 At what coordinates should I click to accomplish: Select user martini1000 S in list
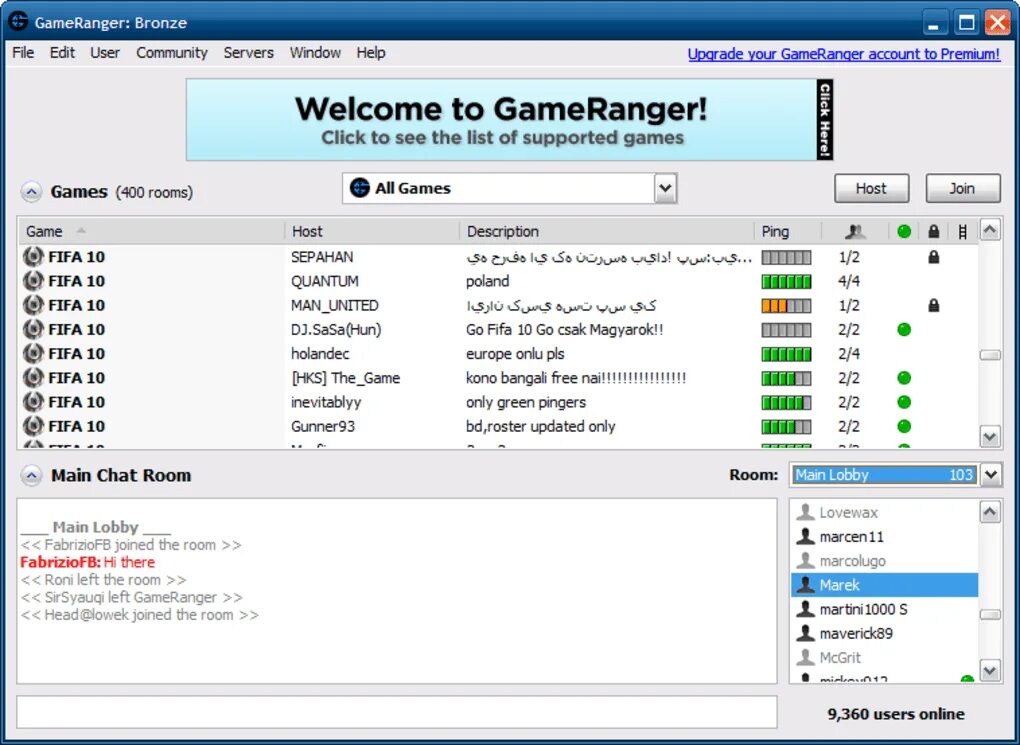coord(885,609)
